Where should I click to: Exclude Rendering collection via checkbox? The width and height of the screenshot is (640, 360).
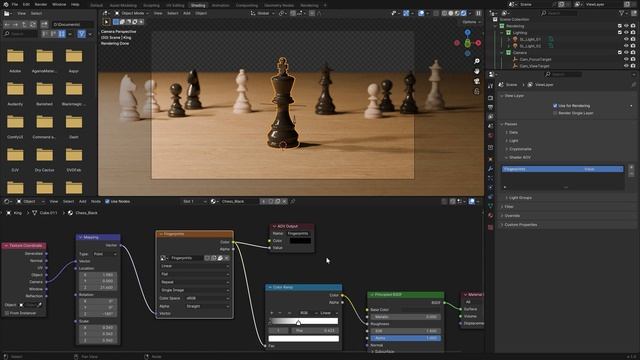click(x=620, y=26)
